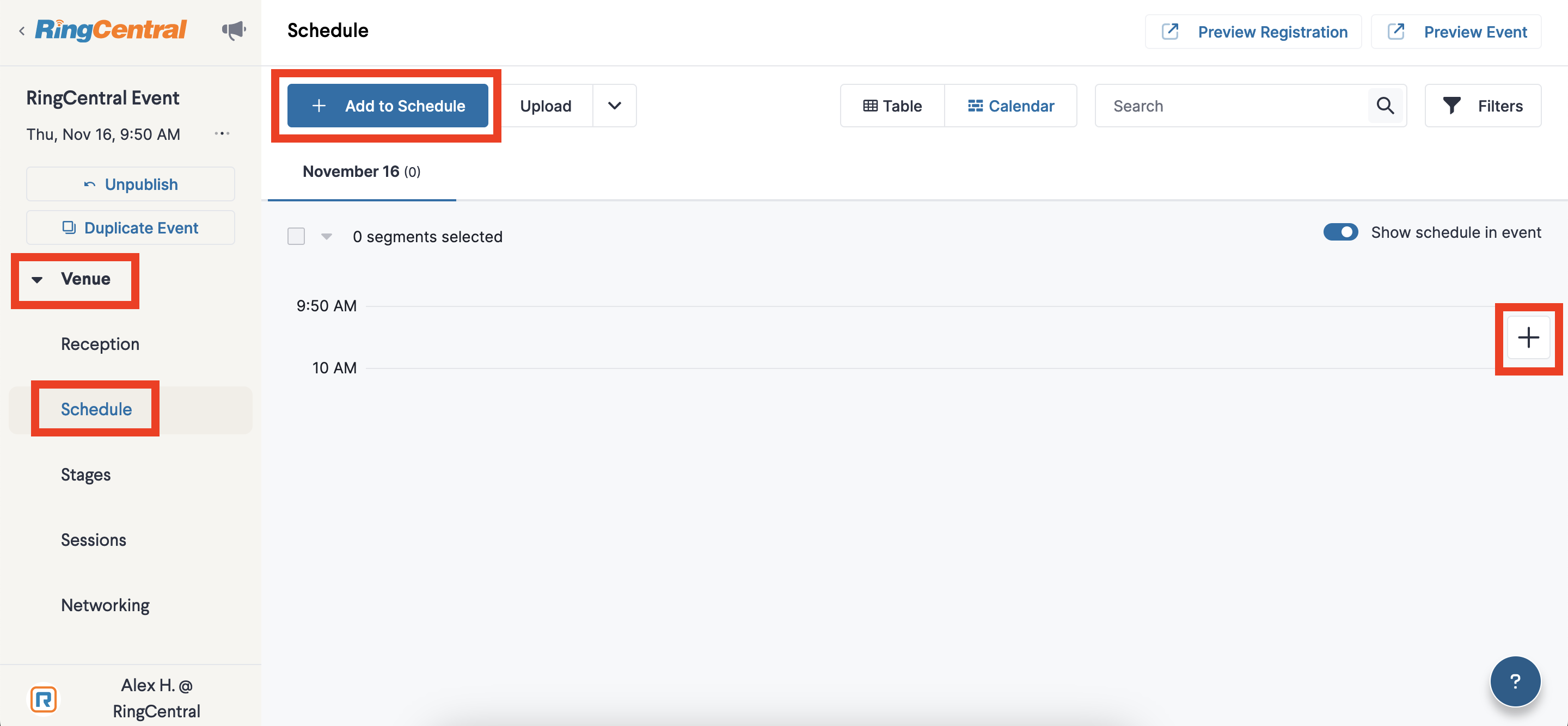Click the plus icon on the timeline
Image resolution: width=1568 pixels, height=726 pixels.
coord(1528,338)
